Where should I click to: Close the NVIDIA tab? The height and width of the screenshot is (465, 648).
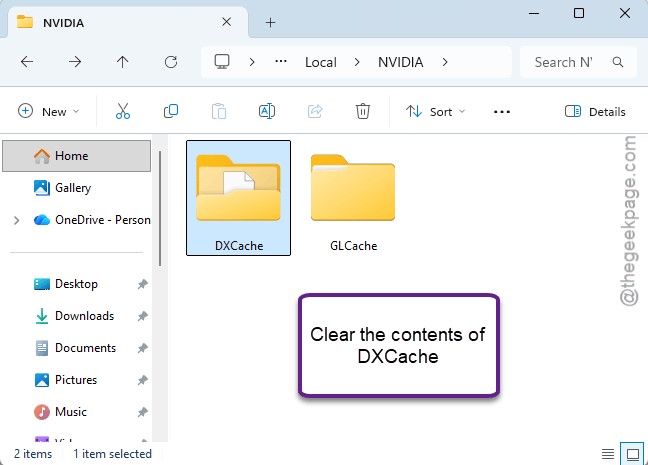pyautogui.click(x=226, y=22)
